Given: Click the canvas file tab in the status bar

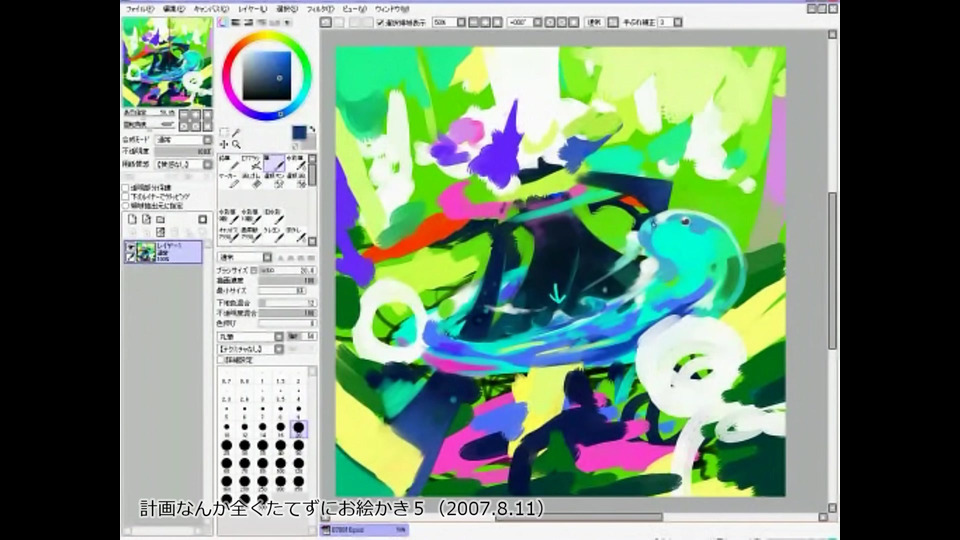Looking at the screenshot, I should [364, 530].
